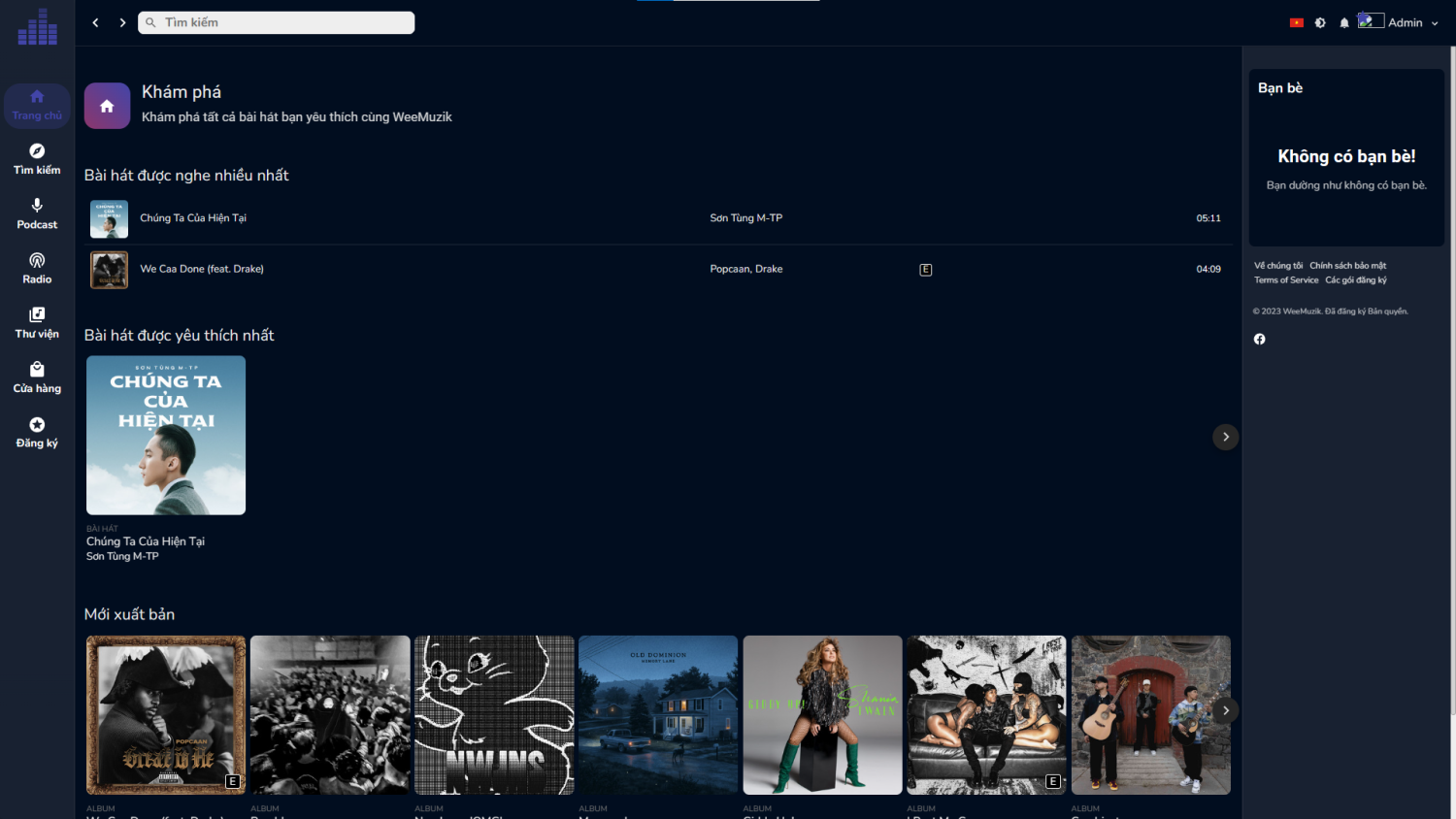Open the Podcast section
The image size is (1456, 819).
pyautogui.click(x=37, y=213)
